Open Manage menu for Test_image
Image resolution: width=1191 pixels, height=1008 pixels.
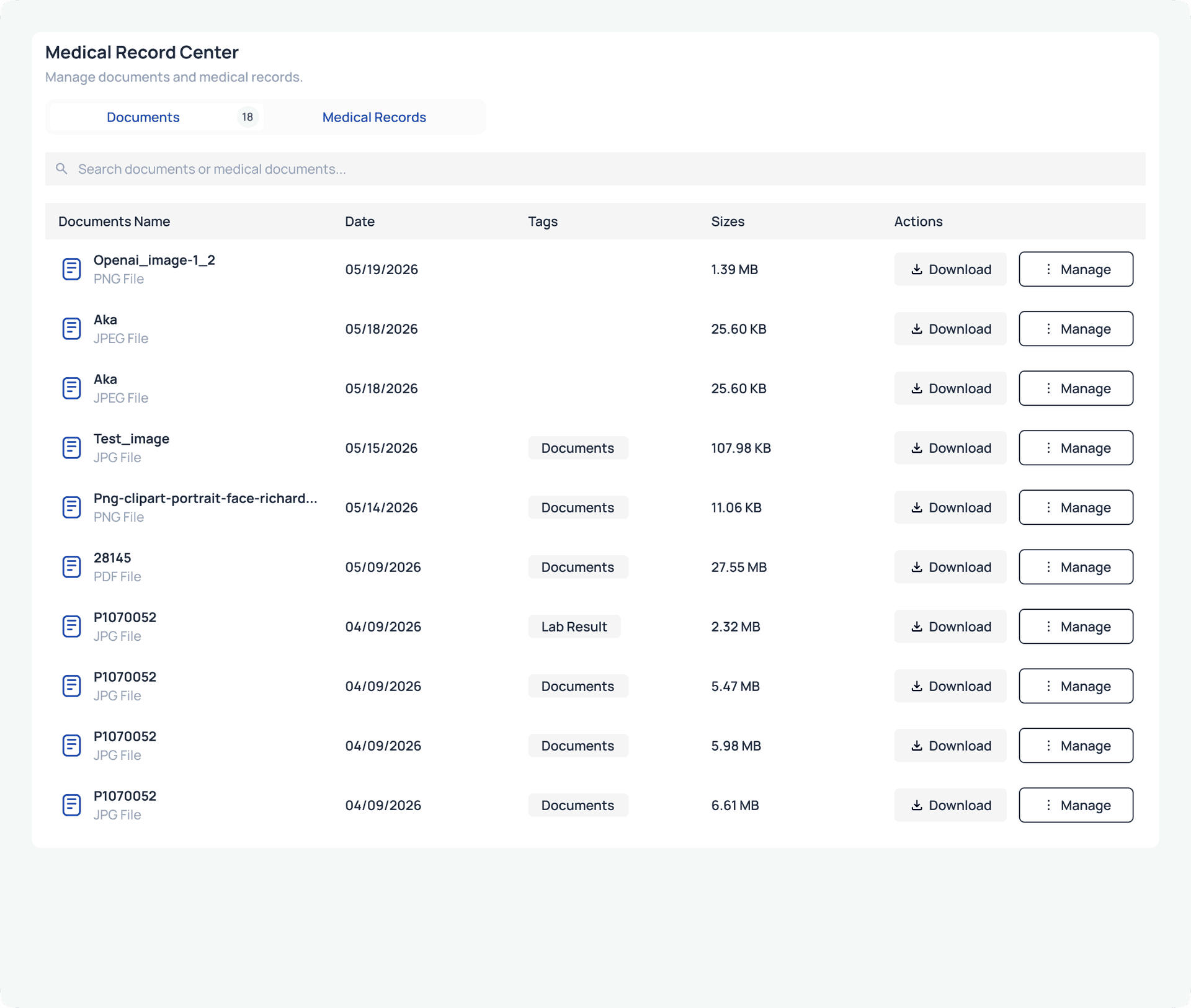coord(1076,448)
